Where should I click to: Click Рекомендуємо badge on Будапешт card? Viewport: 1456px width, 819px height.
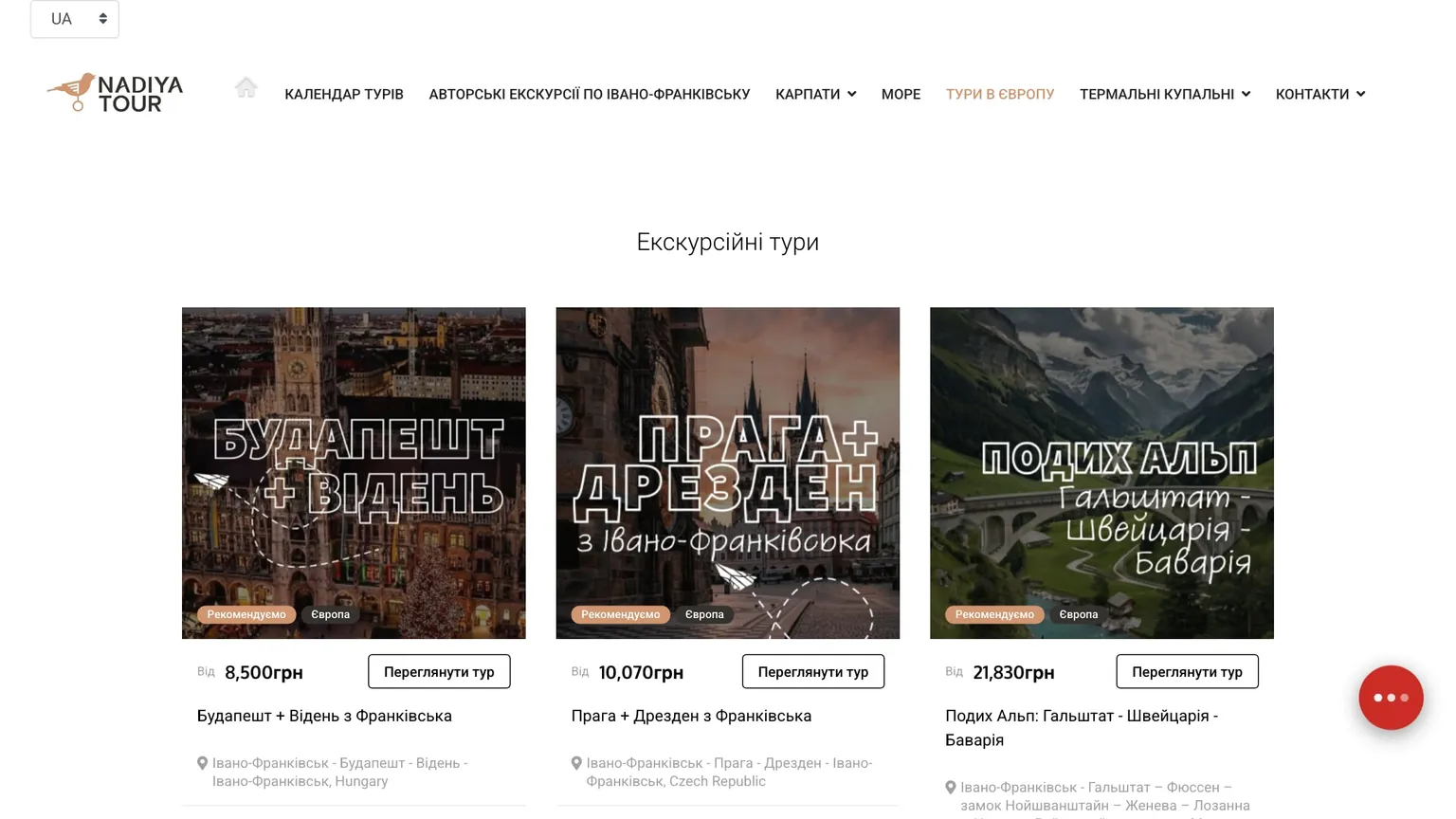(x=246, y=614)
